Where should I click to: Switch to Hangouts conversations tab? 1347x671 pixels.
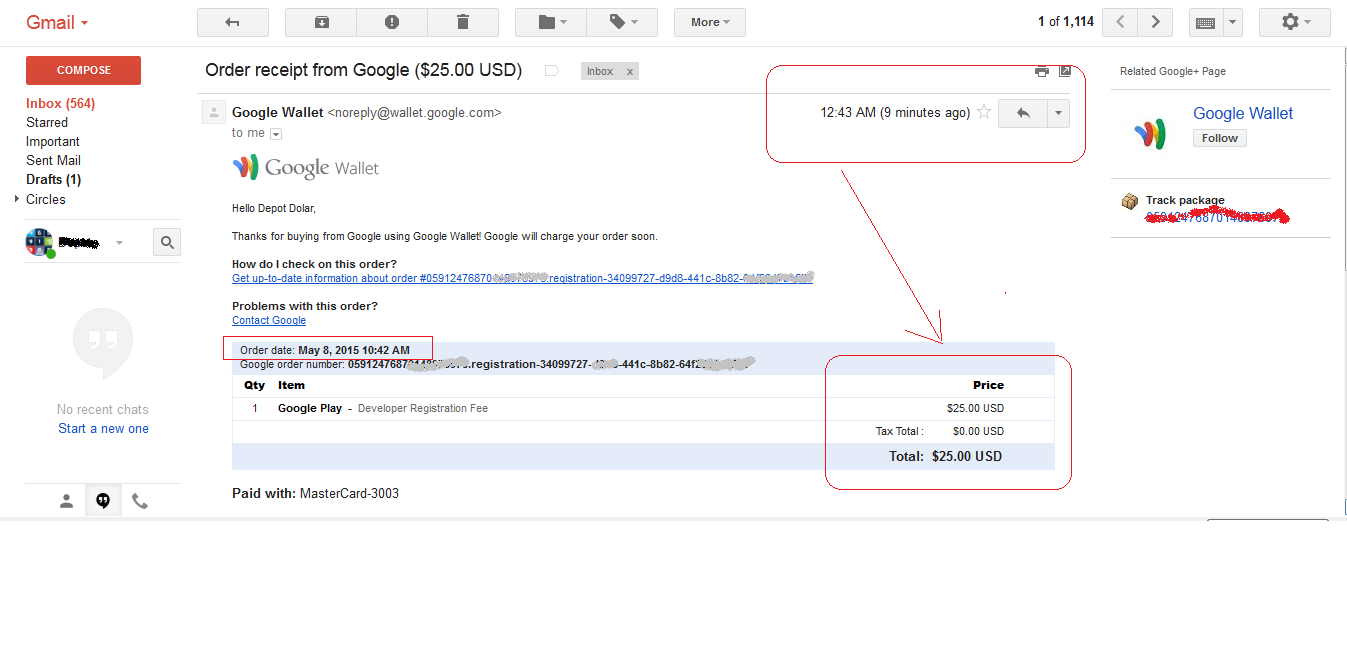[103, 502]
